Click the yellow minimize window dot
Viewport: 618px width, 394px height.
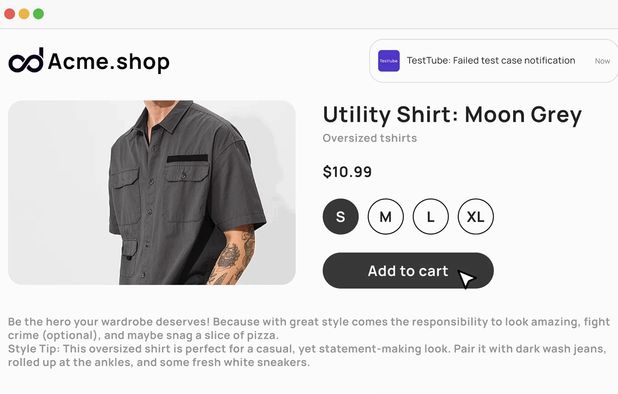click(x=24, y=14)
